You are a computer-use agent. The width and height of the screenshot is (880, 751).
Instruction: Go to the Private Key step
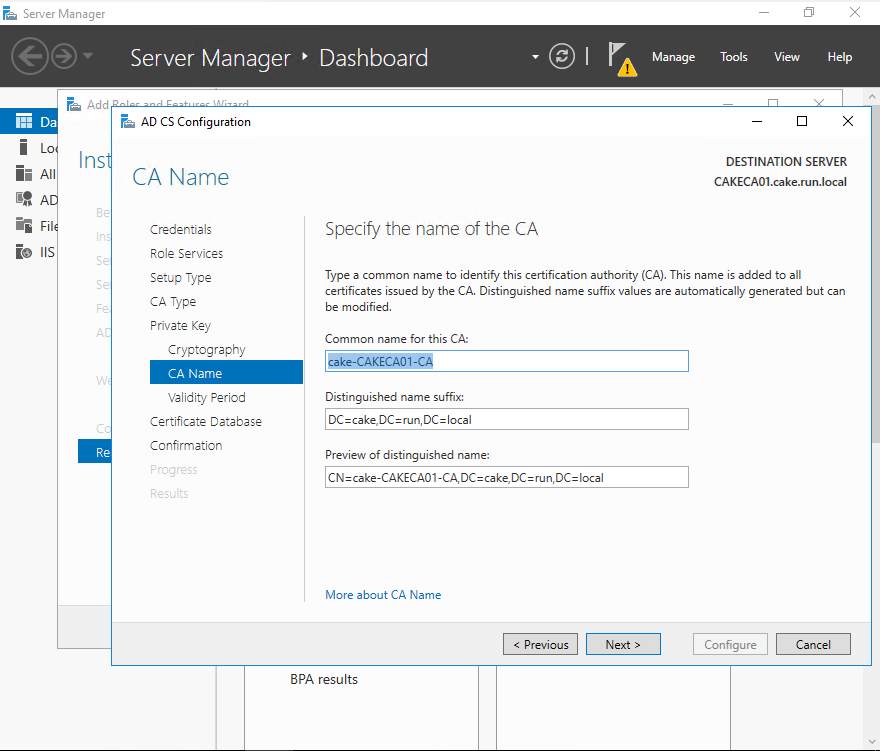click(180, 326)
